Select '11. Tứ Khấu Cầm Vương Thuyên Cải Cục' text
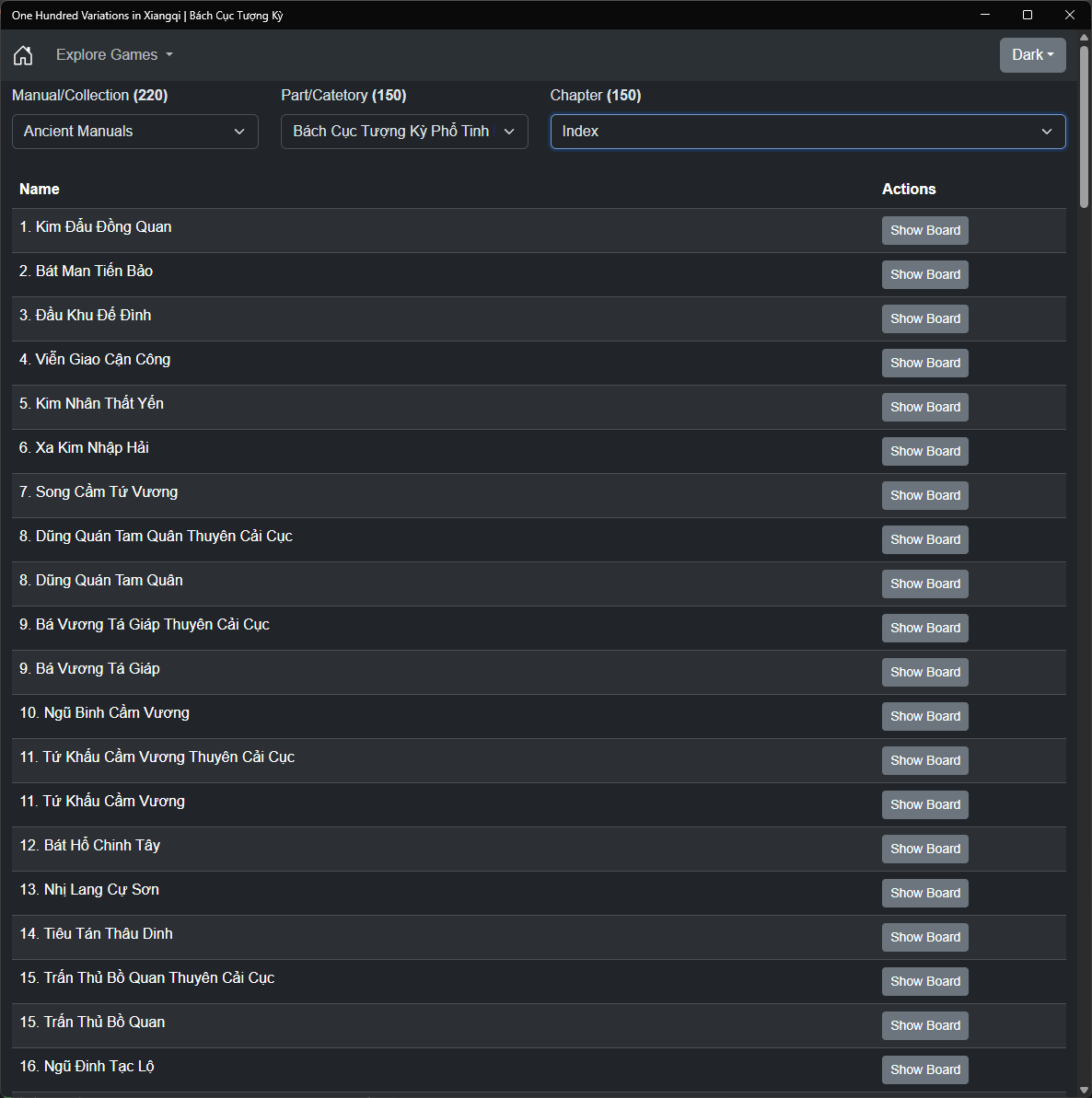The height and width of the screenshot is (1098, 1092). coord(157,757)
